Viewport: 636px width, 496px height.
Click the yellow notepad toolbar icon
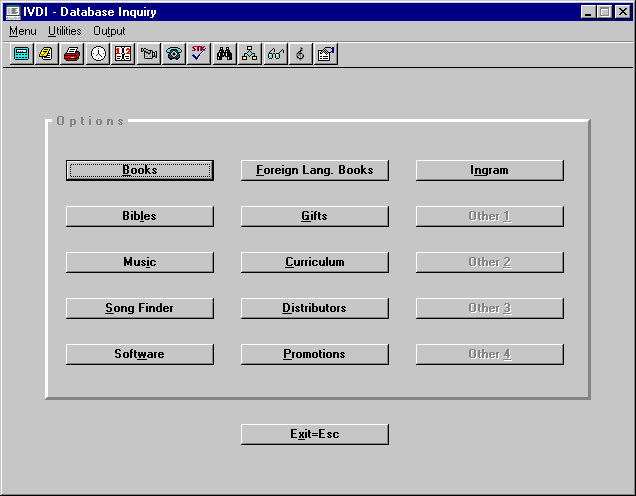click(46, 54)
